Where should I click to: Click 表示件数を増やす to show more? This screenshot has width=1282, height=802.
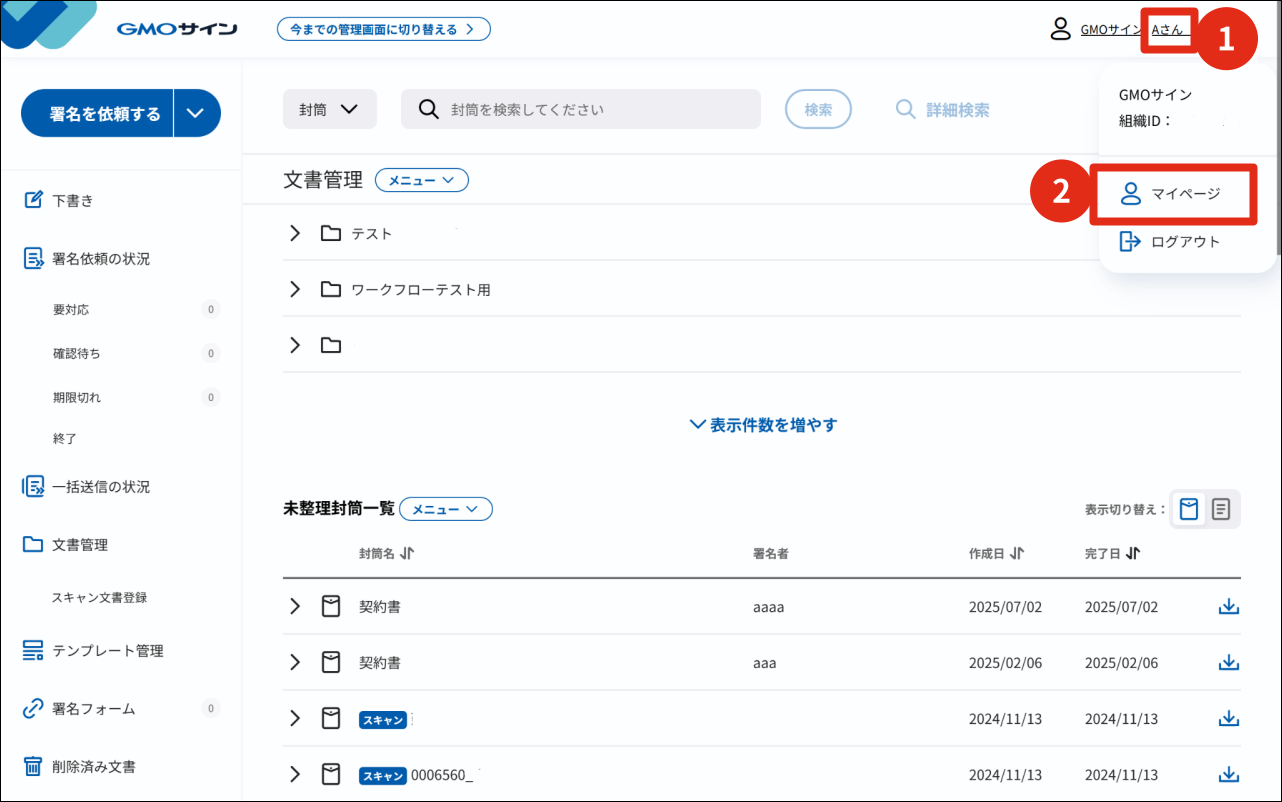(763, 425)
